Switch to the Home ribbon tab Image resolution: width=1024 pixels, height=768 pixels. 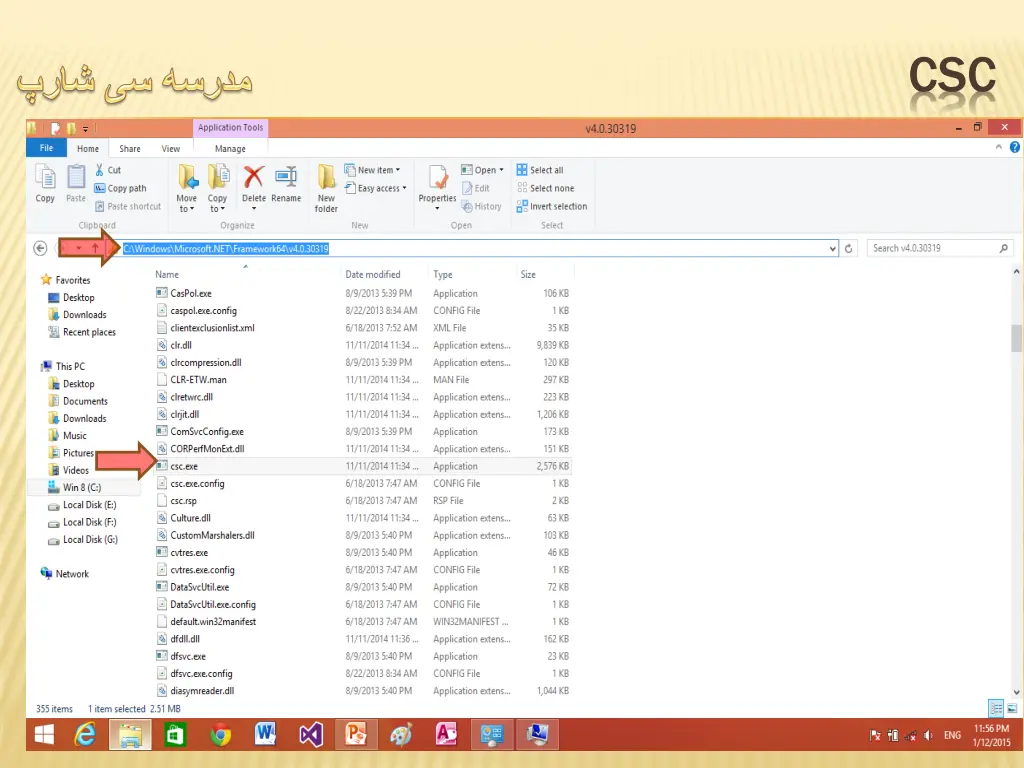coord(88,149)
